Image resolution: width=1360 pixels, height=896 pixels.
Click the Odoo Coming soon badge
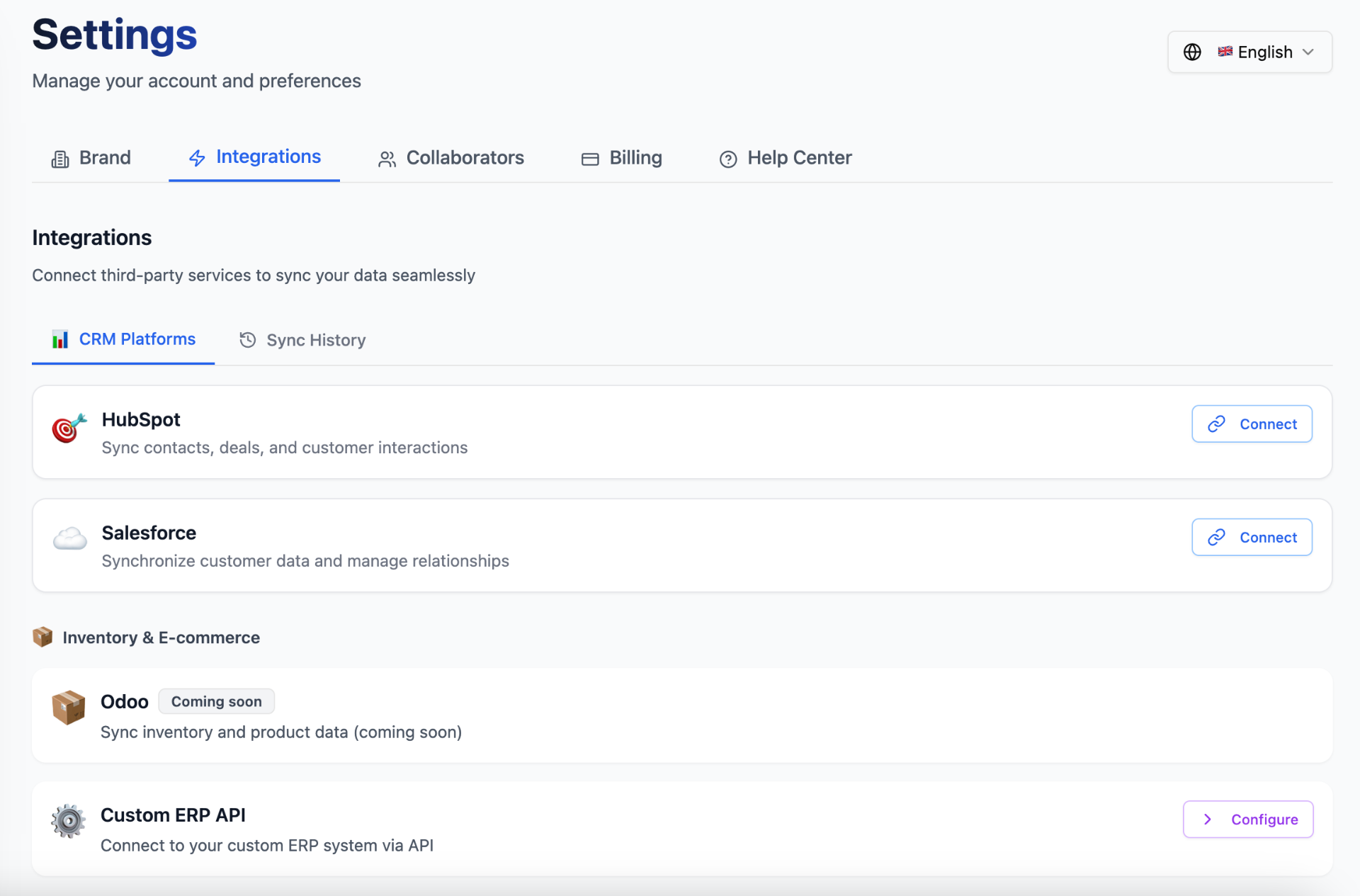click(x=216, y=701)
